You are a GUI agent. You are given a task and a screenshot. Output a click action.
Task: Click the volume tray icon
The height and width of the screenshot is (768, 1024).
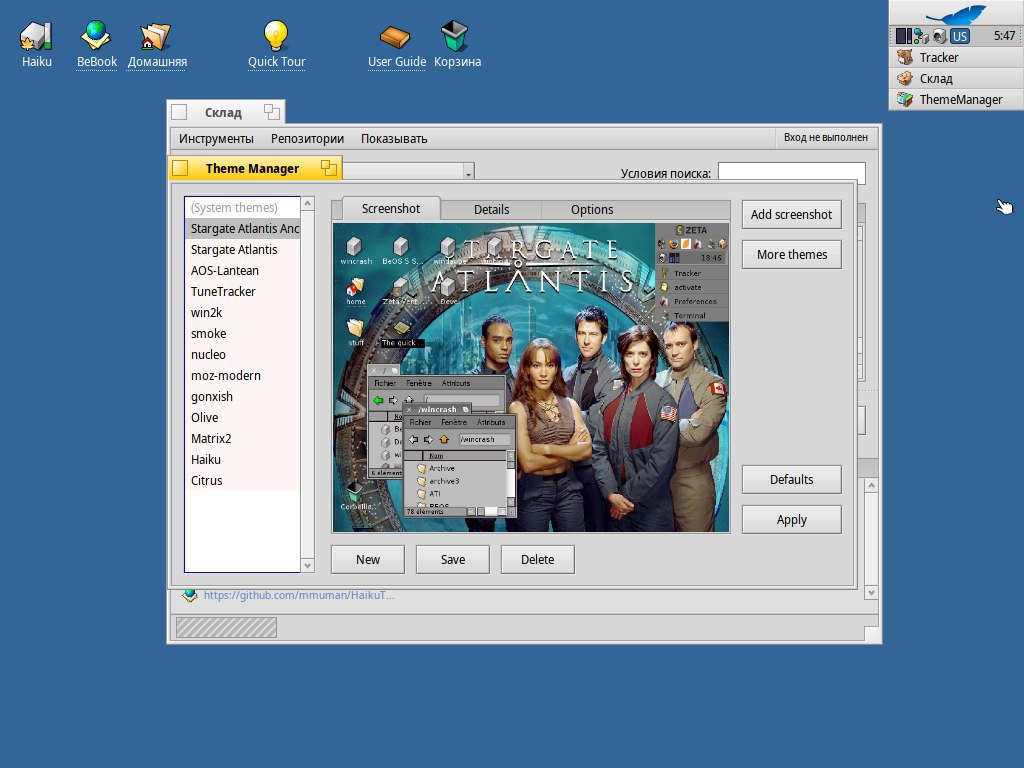point(939,37)
